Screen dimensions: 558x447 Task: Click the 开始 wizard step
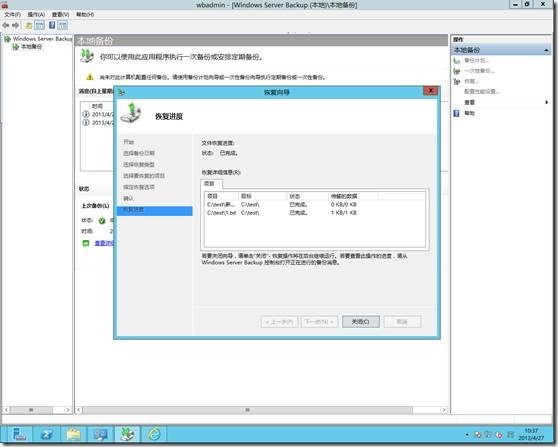coord(128,142)
